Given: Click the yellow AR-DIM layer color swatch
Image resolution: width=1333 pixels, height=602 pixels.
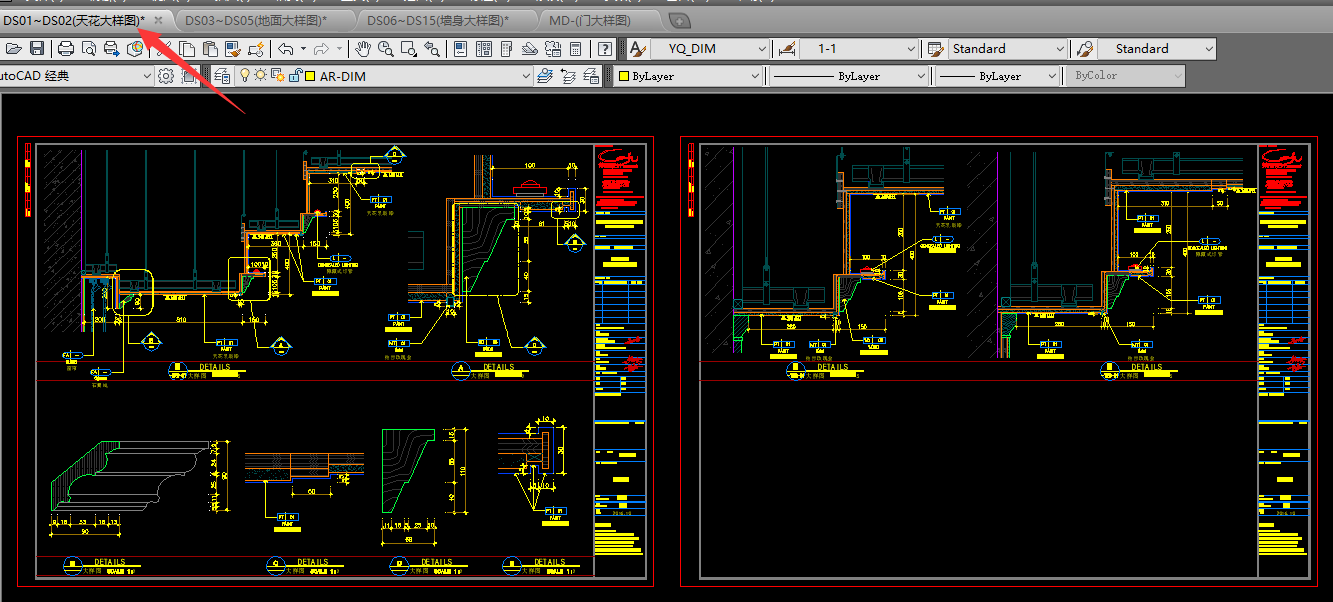Looking at the screenshot, I should point(310,76).
